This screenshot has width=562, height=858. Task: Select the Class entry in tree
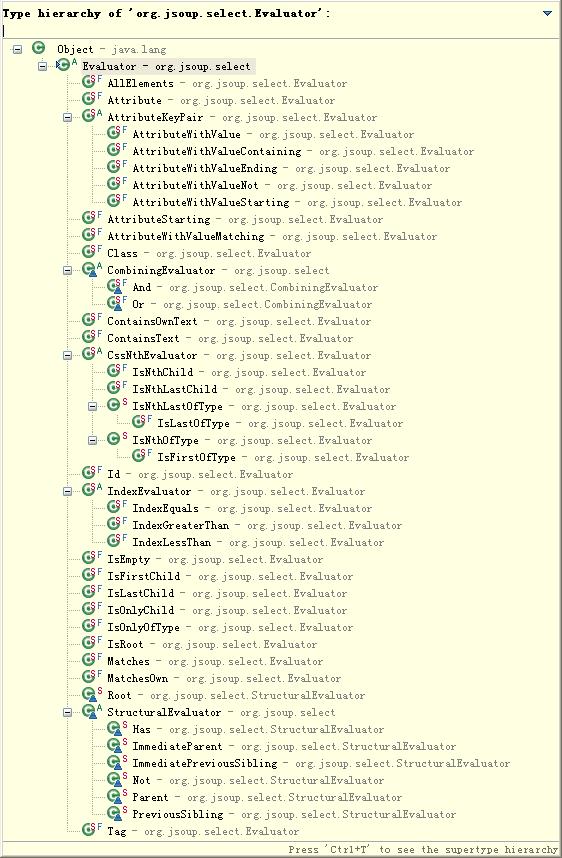209,253
